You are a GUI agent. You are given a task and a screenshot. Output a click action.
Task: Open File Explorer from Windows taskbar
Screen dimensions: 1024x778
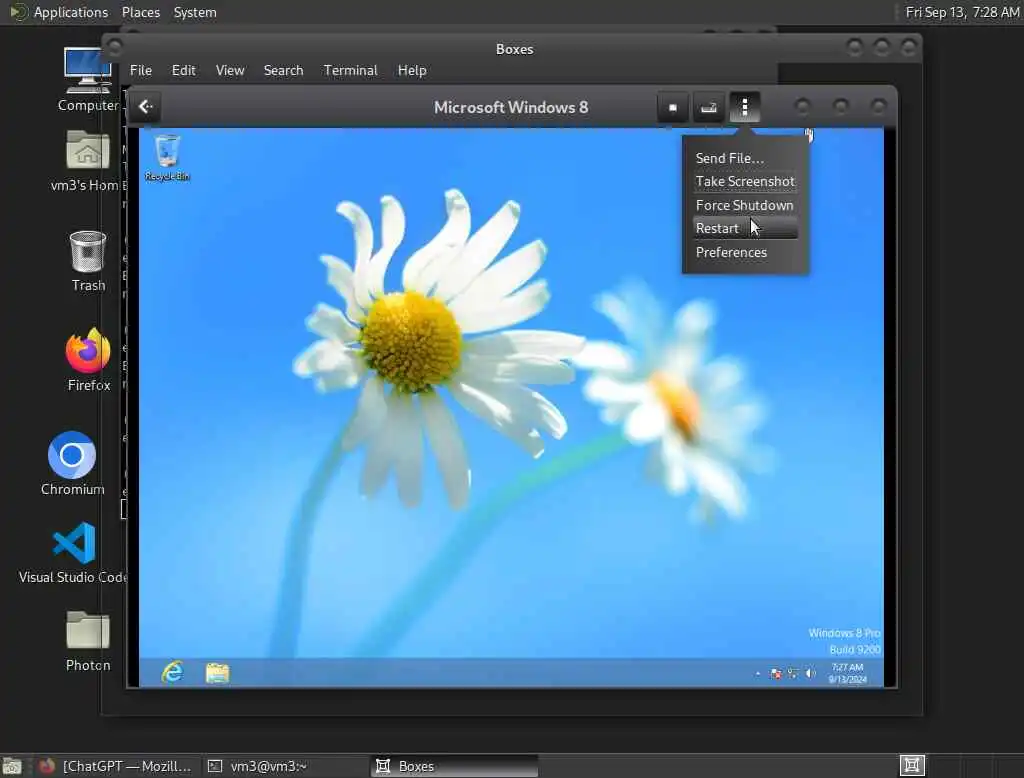click(217, 672)
